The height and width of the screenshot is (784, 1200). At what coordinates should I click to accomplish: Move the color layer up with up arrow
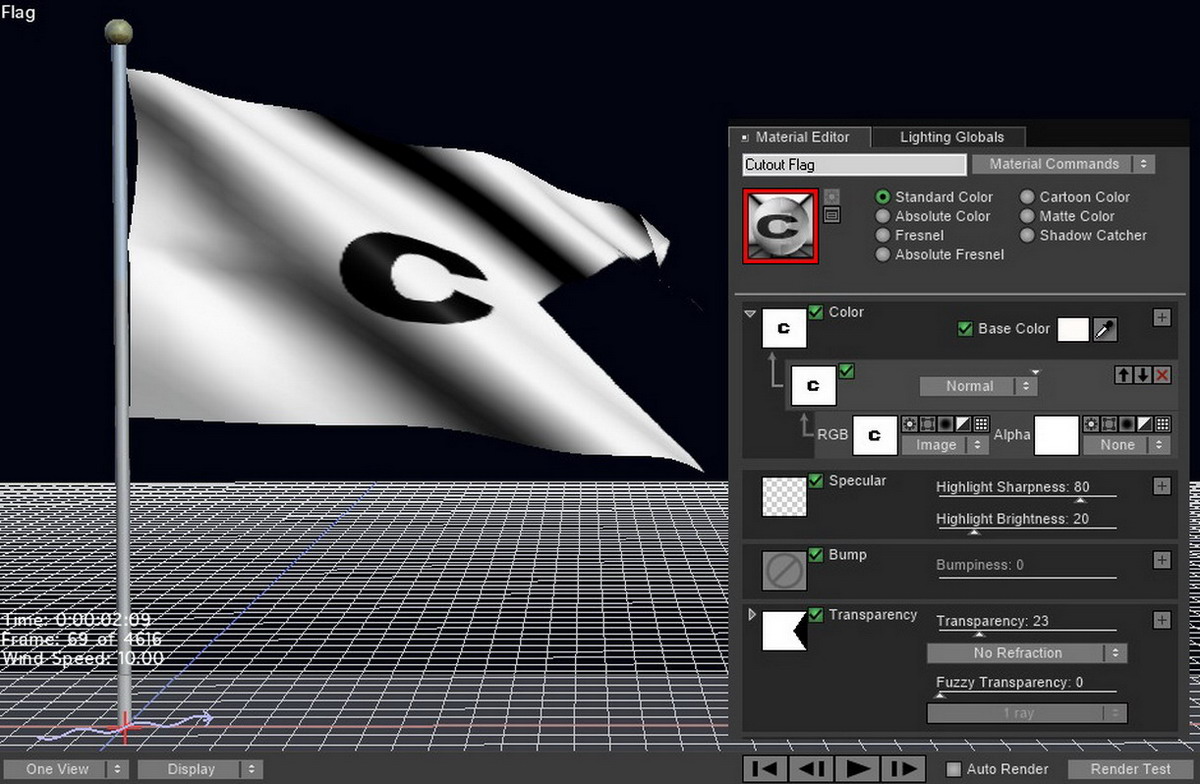tap(1124, 375)
